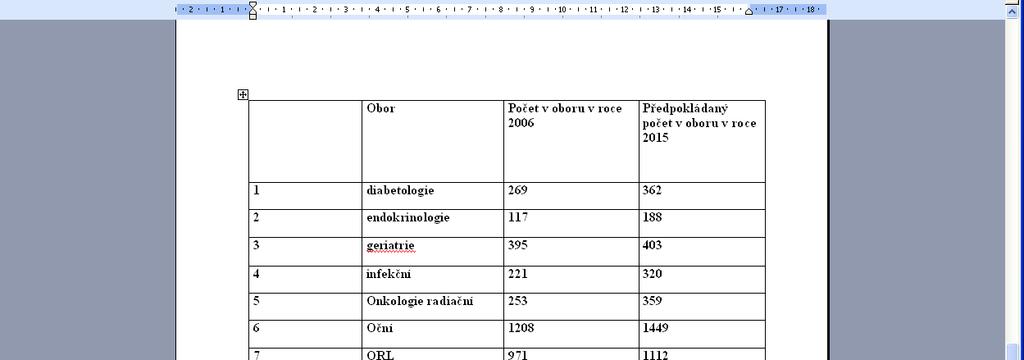Click the Obor header cell
Screen dimensions: 1024x360
tap(432, 141)
